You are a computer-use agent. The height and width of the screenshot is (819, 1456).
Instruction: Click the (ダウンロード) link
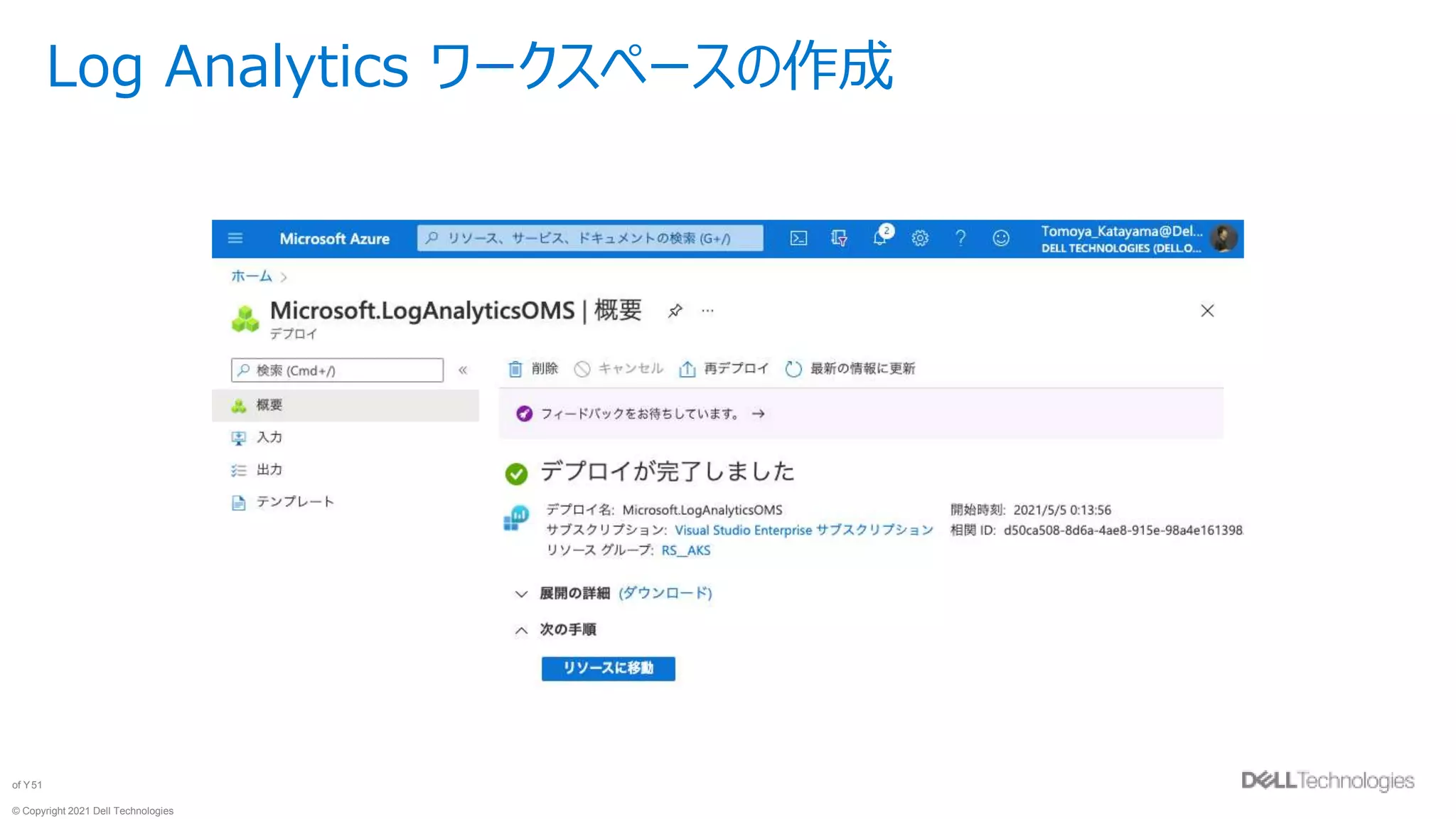point(665,593)
